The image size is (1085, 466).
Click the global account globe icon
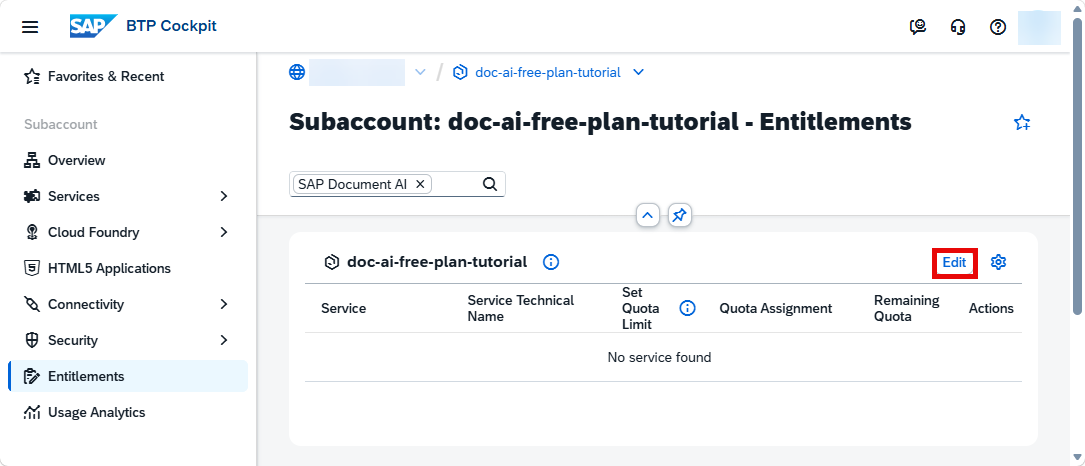click(297, 72)
